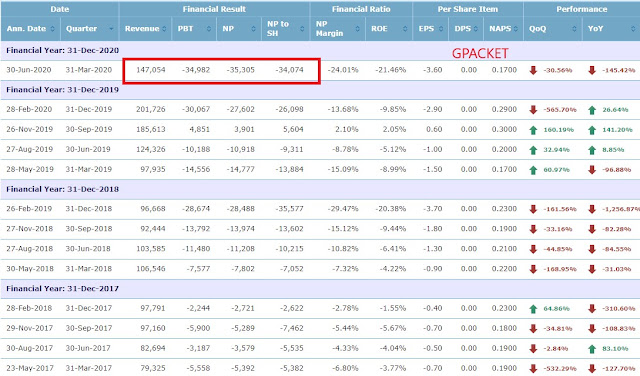Click YoY up arrow in 30-Sep-2019 row
The image size is (640, 376).
592,130
